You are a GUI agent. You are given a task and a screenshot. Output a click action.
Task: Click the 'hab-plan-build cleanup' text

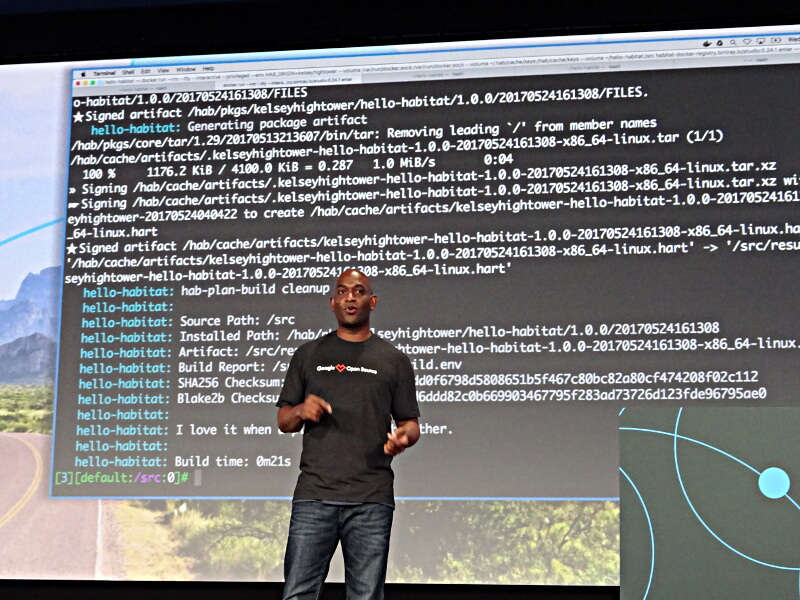(255, 289)
